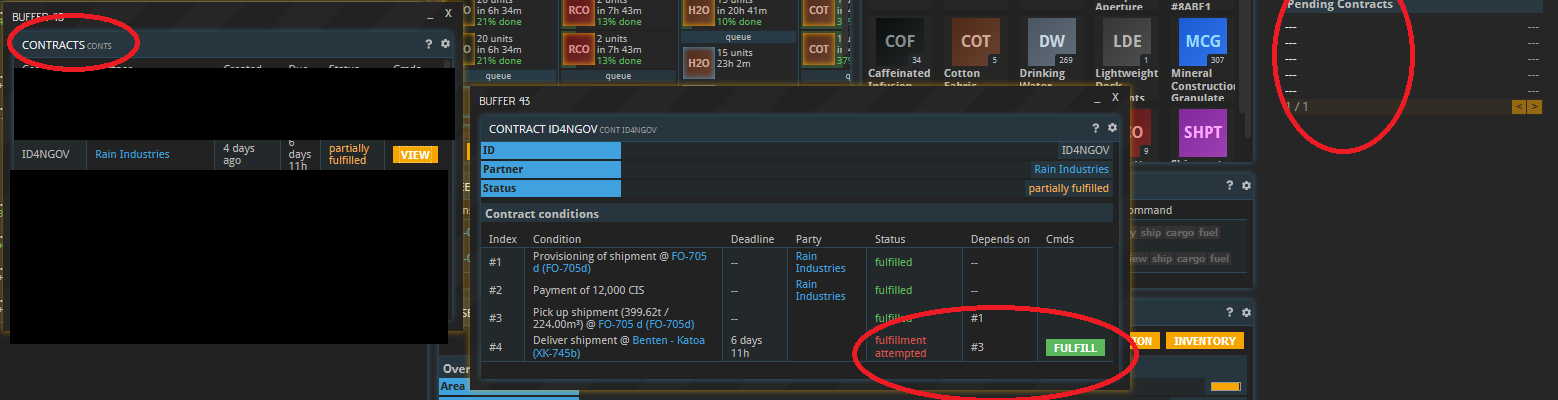Click the queued H2O 15 units order

point(737,58)
